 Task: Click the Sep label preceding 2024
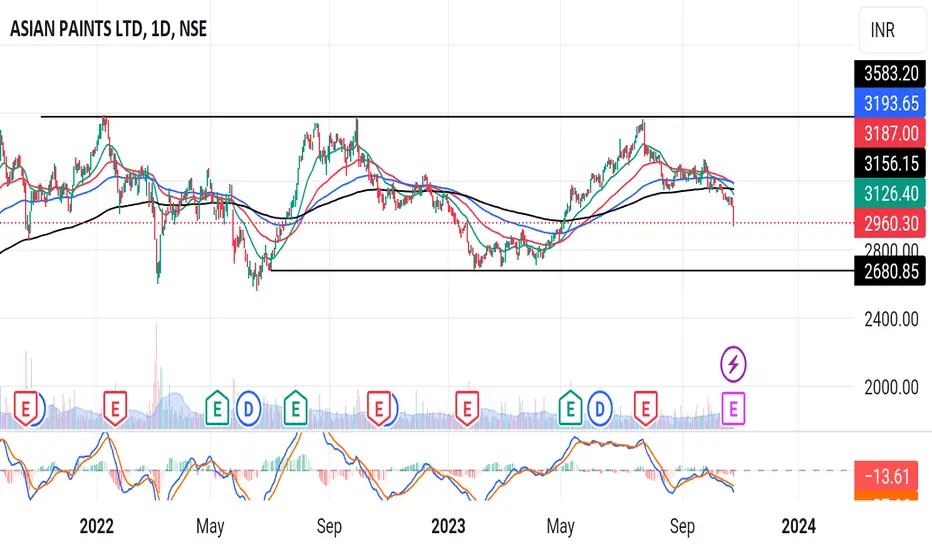pyautogui.click(x=682, y=527)
